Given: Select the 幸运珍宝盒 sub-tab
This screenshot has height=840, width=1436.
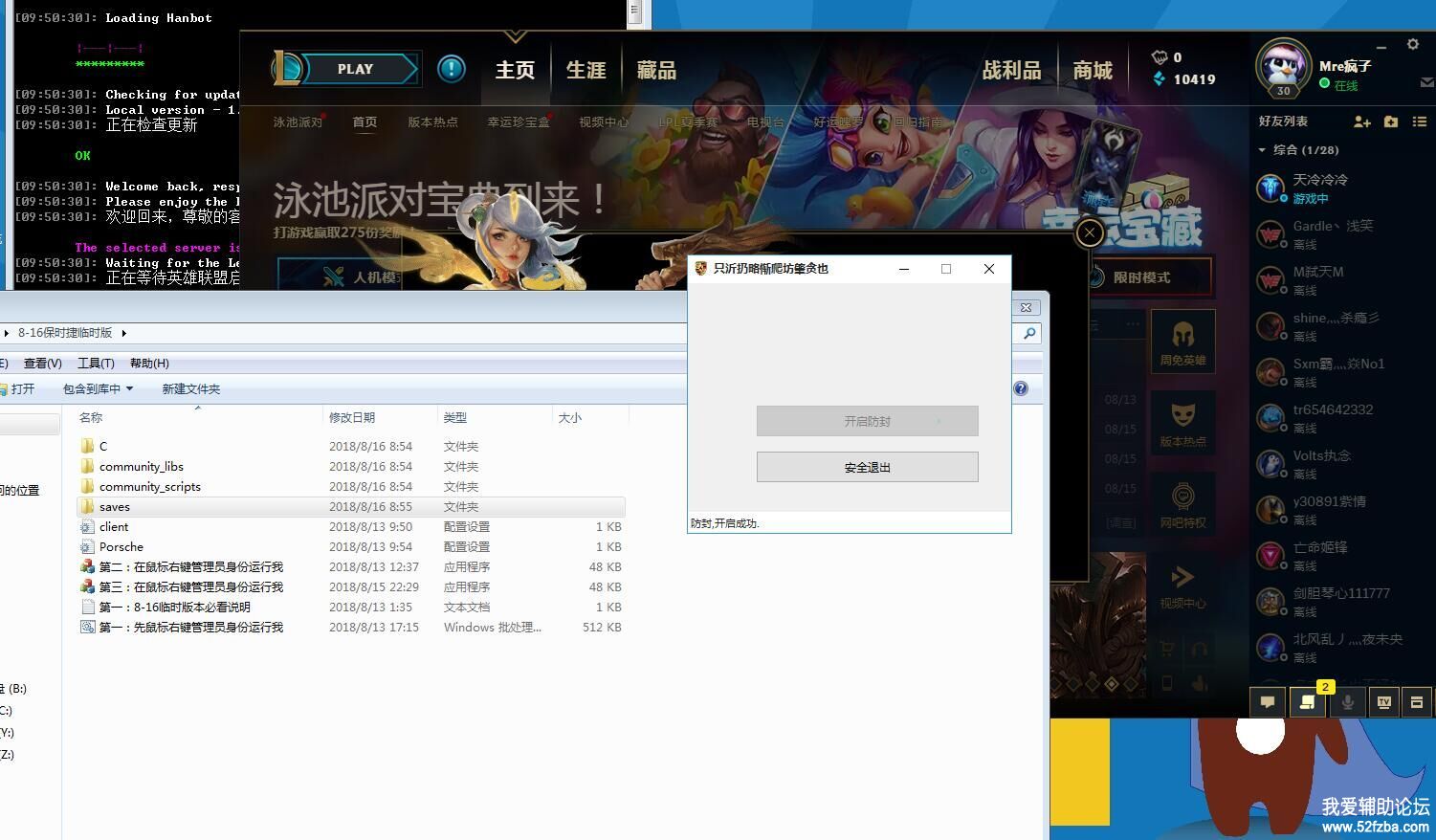Looking at the screenshot, I should click(519, 122).
